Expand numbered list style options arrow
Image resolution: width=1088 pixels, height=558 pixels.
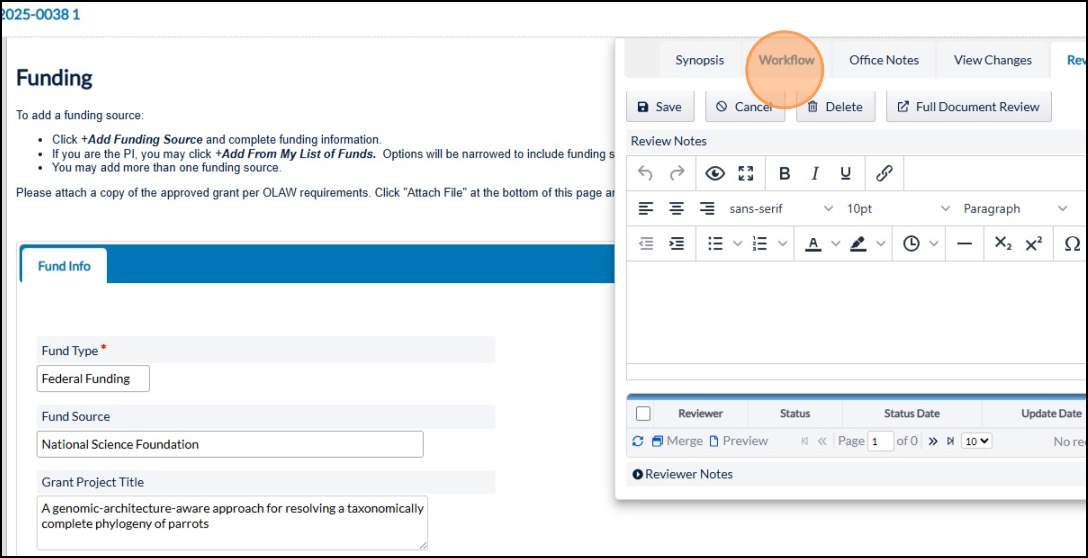click(x=783, y=244)
